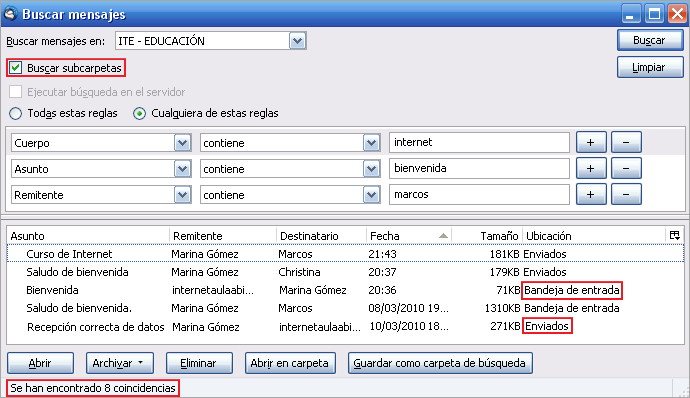The height and width of the screenshot is (398, 690).
Task: Open the Archivar button dropdown
Action: click(x=140, y=363)
